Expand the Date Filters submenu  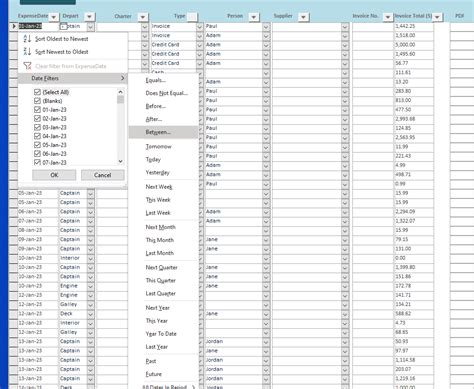click(73, 78)
